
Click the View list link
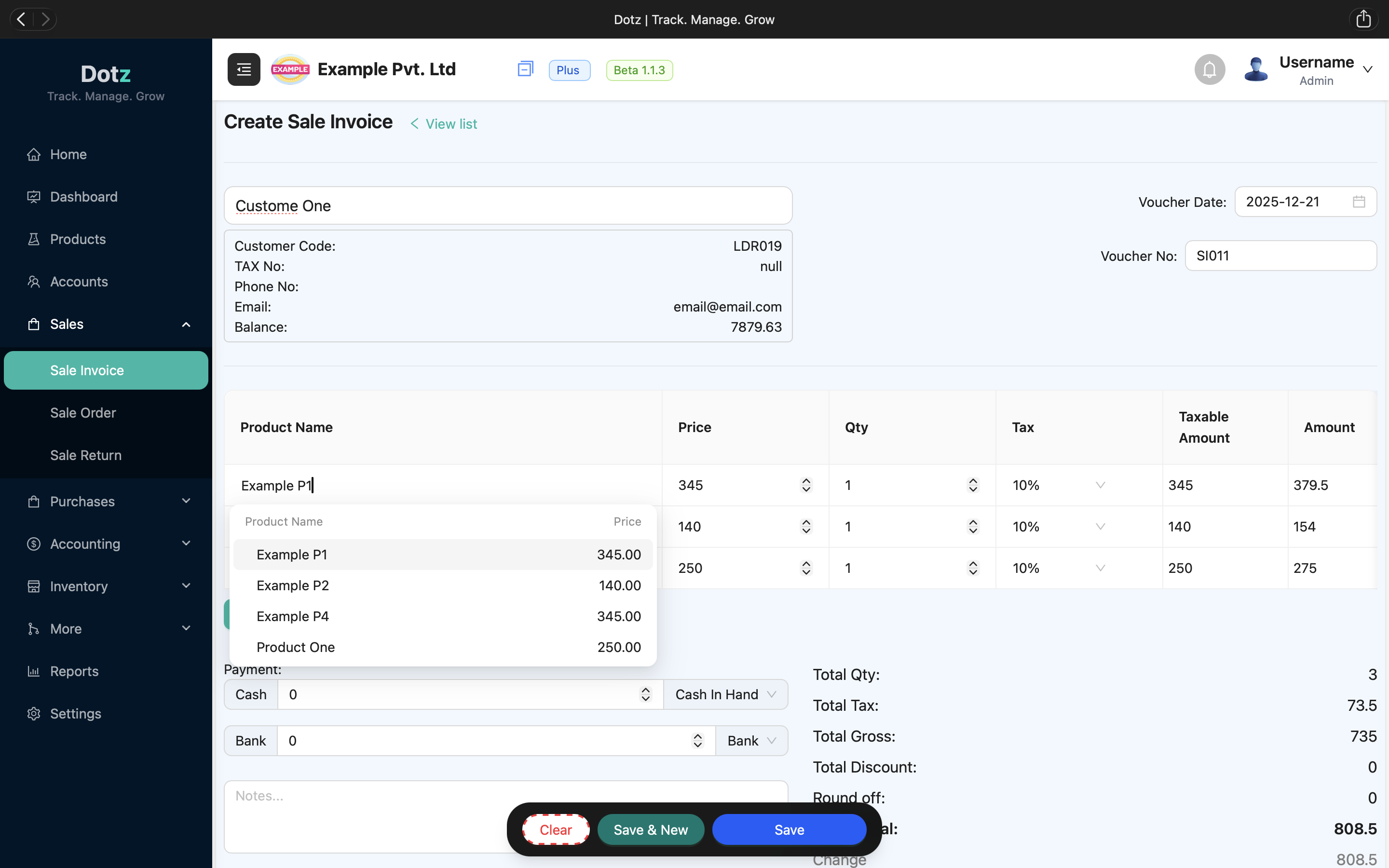[x=451, y=123]
